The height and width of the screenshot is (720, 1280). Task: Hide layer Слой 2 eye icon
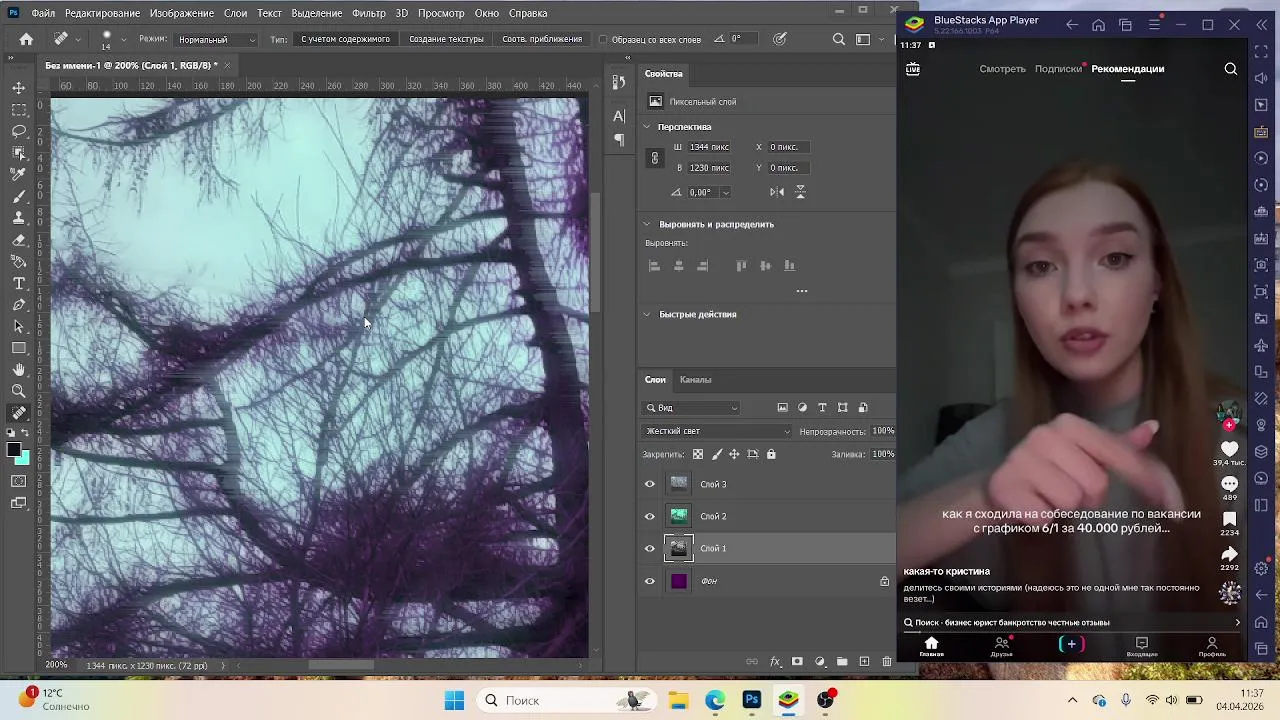click(x=650, y=516)
